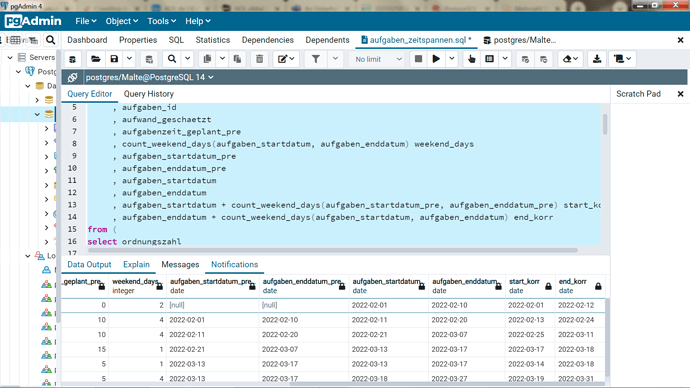Viewport: 690px width, 388px height.
Task: Click the connection status link icon
Action: (x=73, y=77)
